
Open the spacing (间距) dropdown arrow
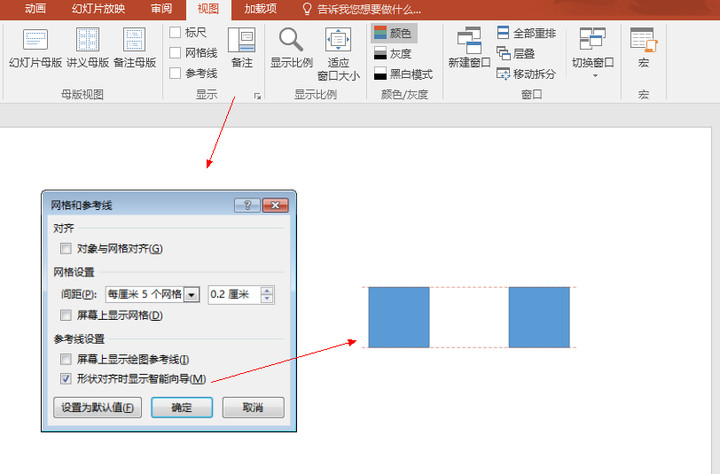[x=191, y=294]
